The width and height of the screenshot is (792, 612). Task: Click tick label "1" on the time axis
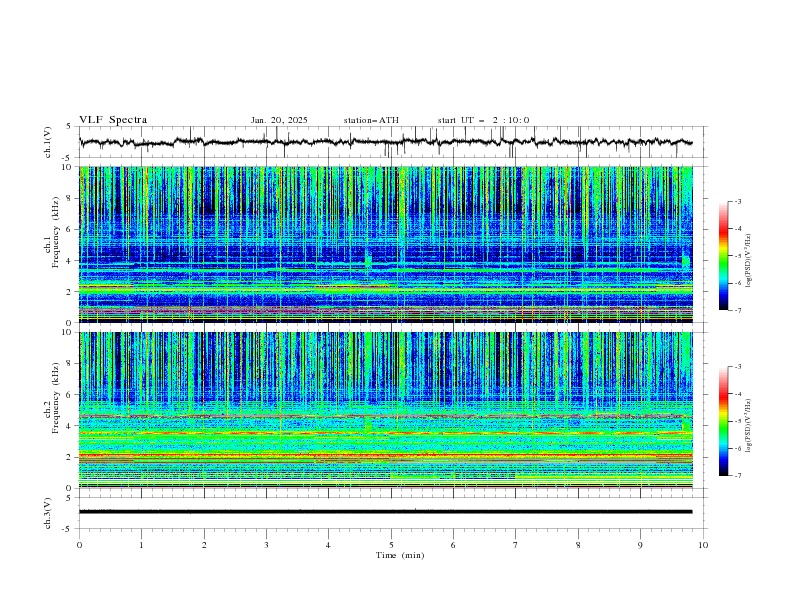point(142,545)
